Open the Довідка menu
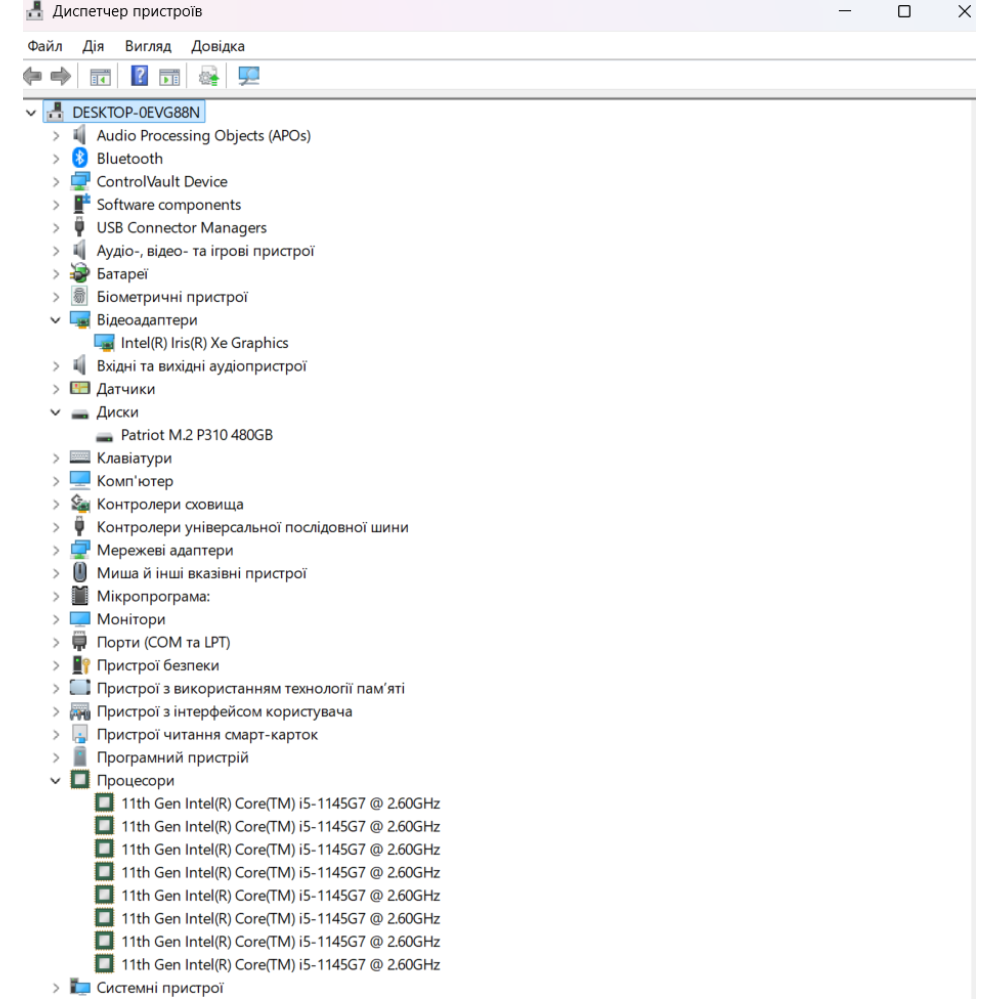The image size is (1000, 1000). tap(217, 46)
